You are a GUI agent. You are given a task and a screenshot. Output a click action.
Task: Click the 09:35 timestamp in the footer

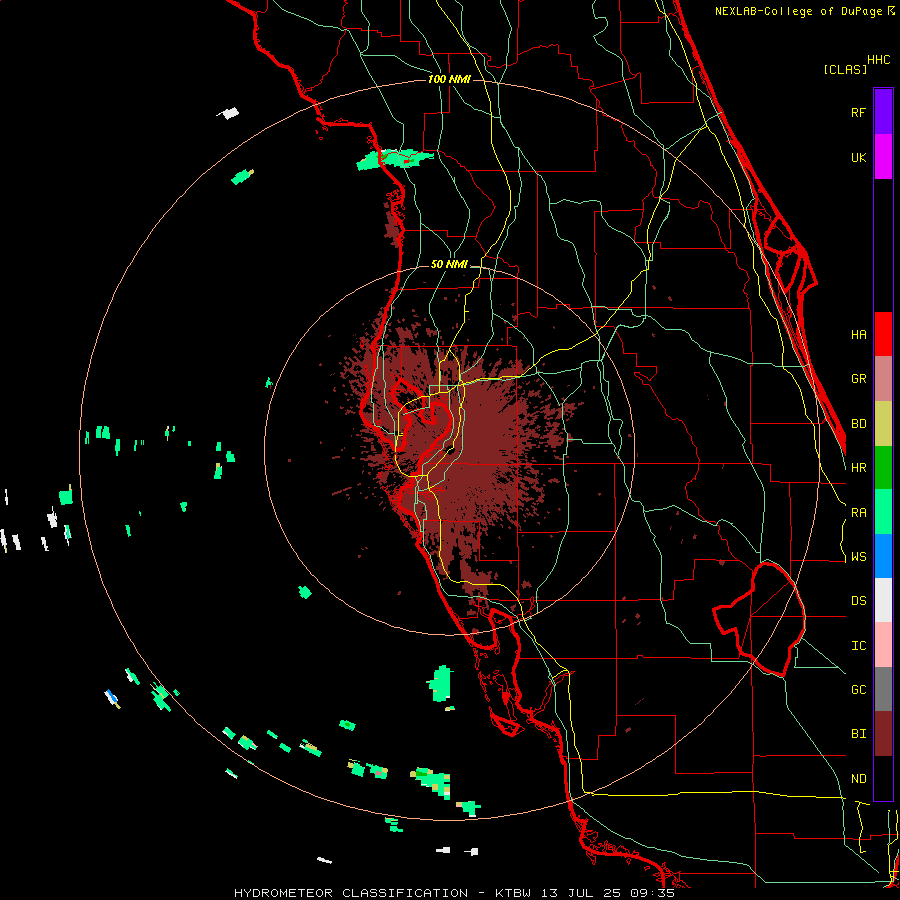pyautogui.click(x=651, y=893)
